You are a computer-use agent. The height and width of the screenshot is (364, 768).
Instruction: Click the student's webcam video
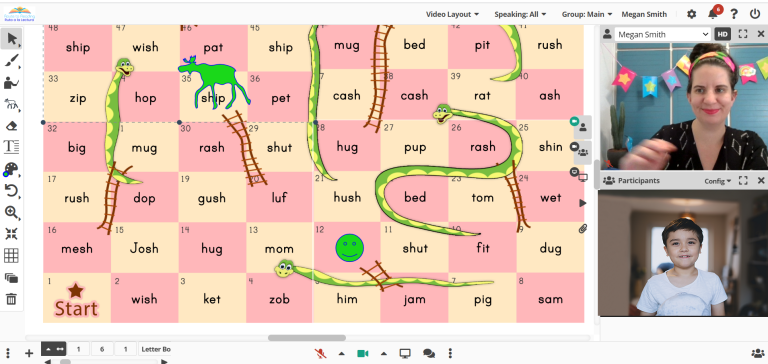point(683,253)
